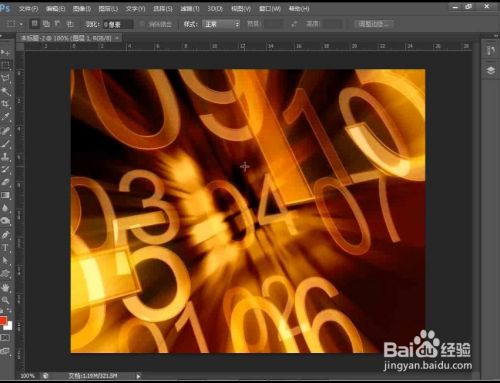This screenshot has width=500, height=383.
Task: Click the width (宽度) input field
Action: (273, 24)
